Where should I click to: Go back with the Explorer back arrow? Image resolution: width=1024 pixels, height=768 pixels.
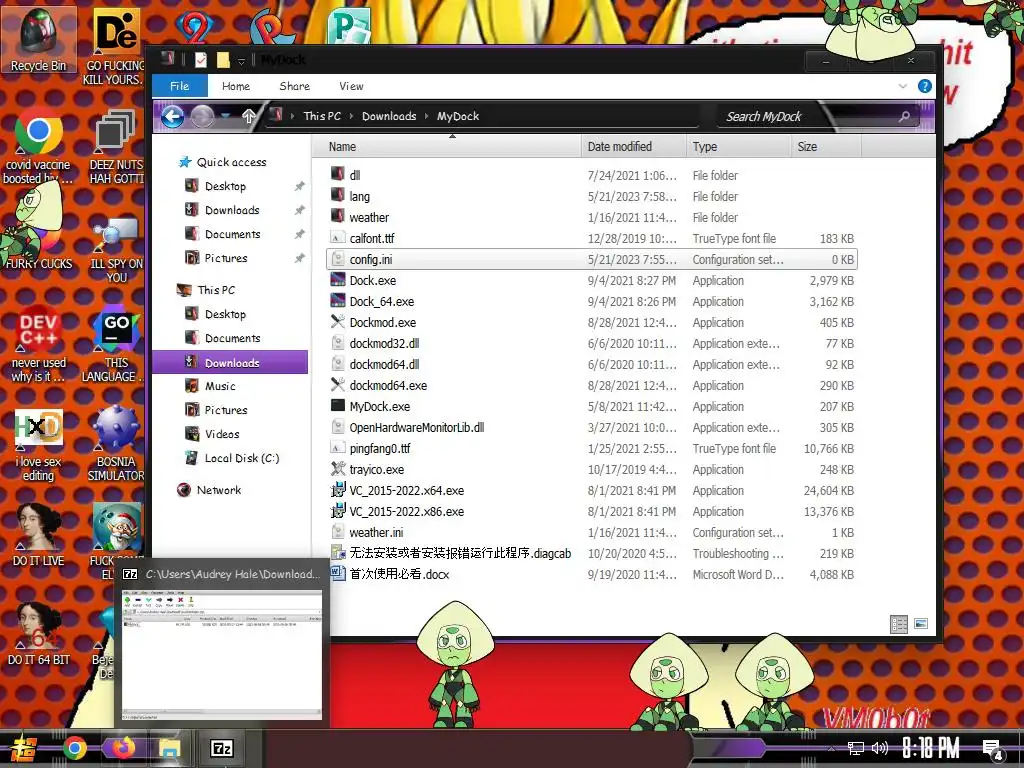[172, 116]
